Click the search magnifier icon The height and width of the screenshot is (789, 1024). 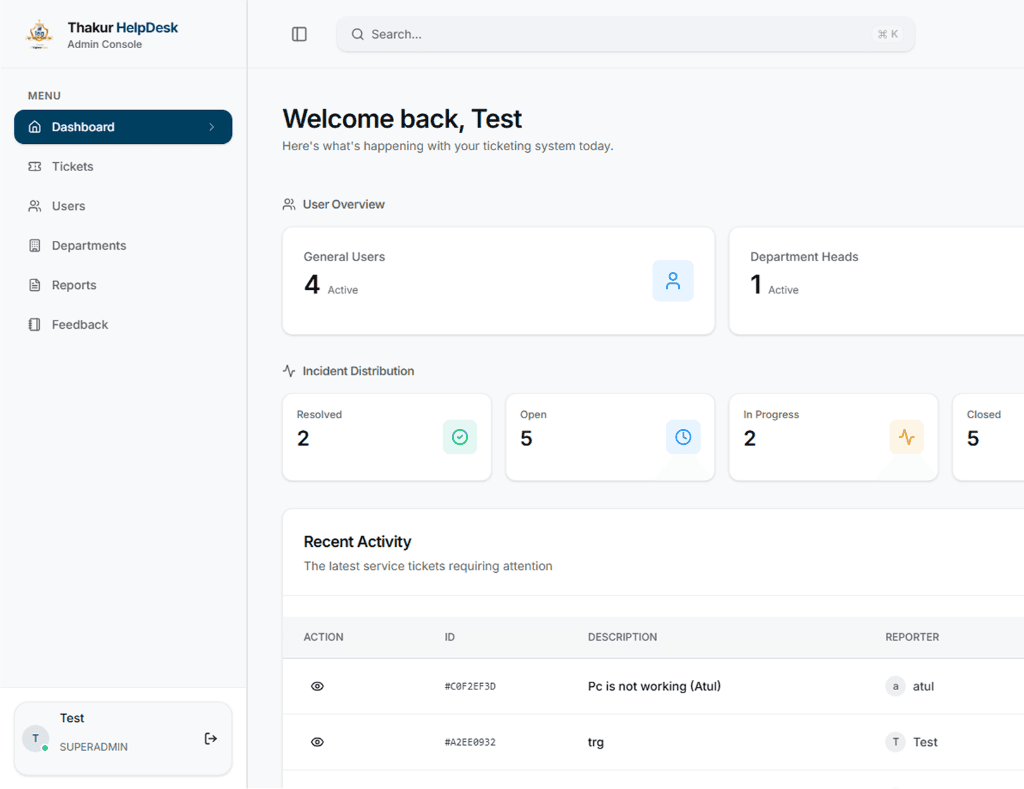click(357, 34)
